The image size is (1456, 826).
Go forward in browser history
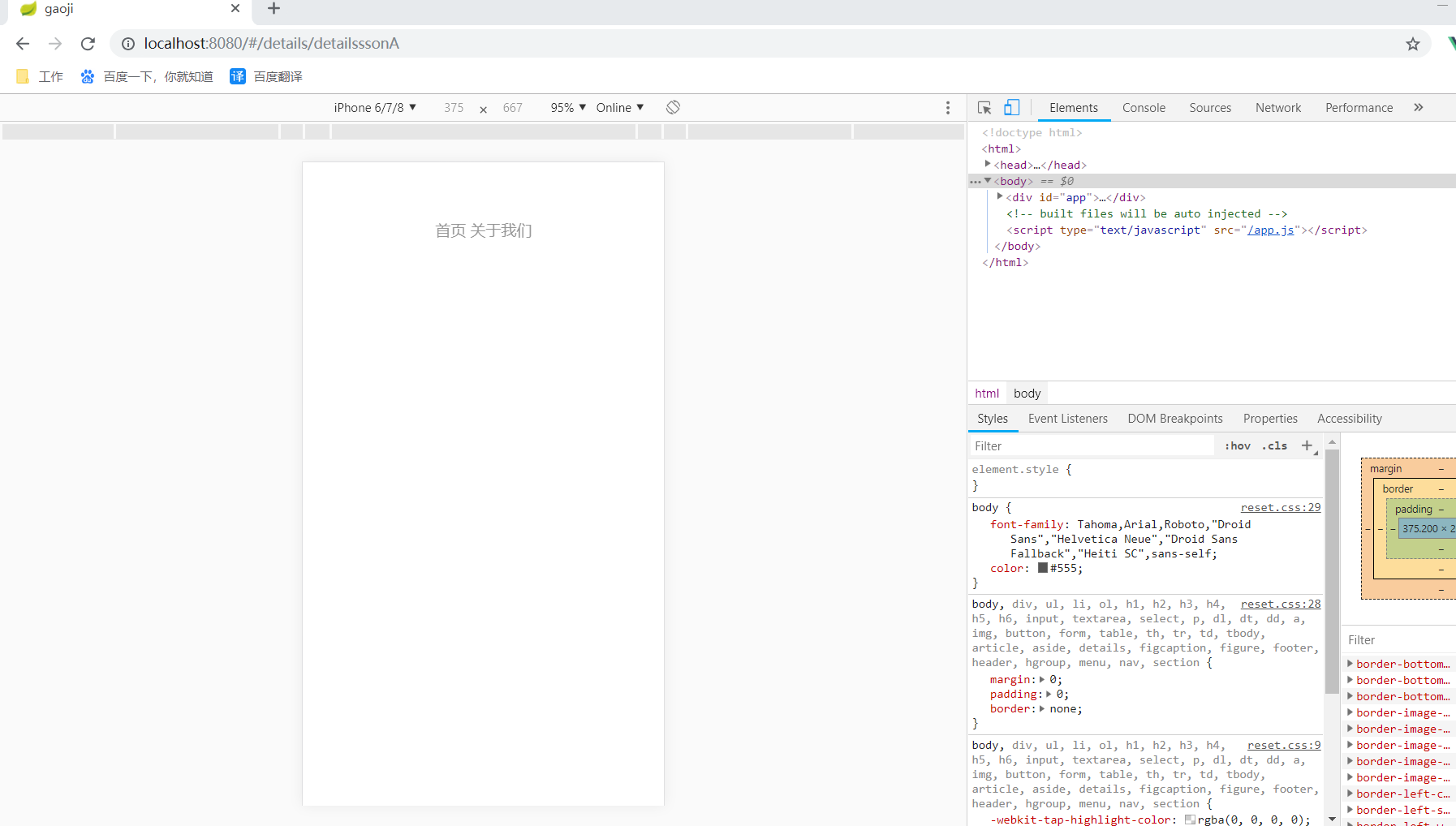click(55, 44)
